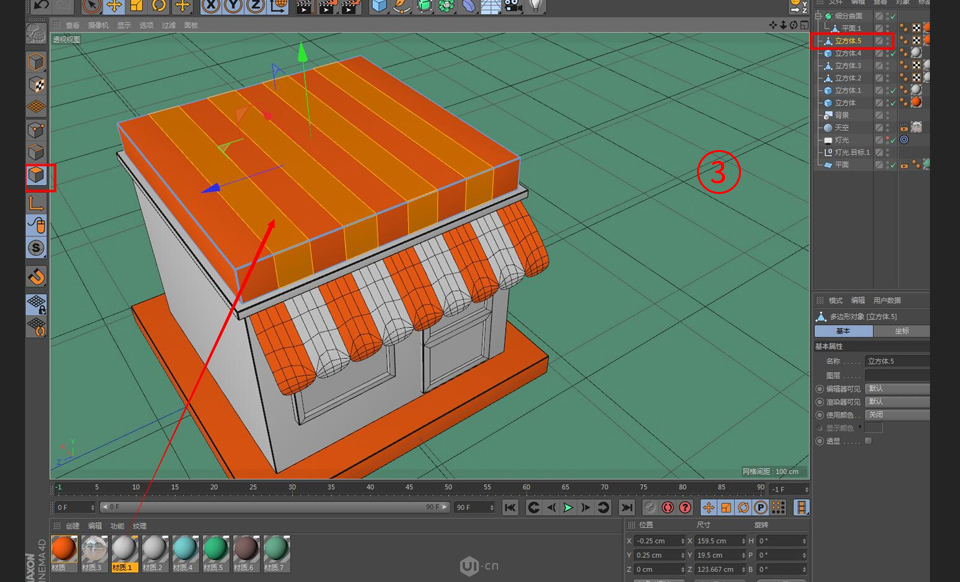This screenshot has width=960, height=582.
Task: Open the 使用颜色 关闭 dropdown
Action: [898, 415]
